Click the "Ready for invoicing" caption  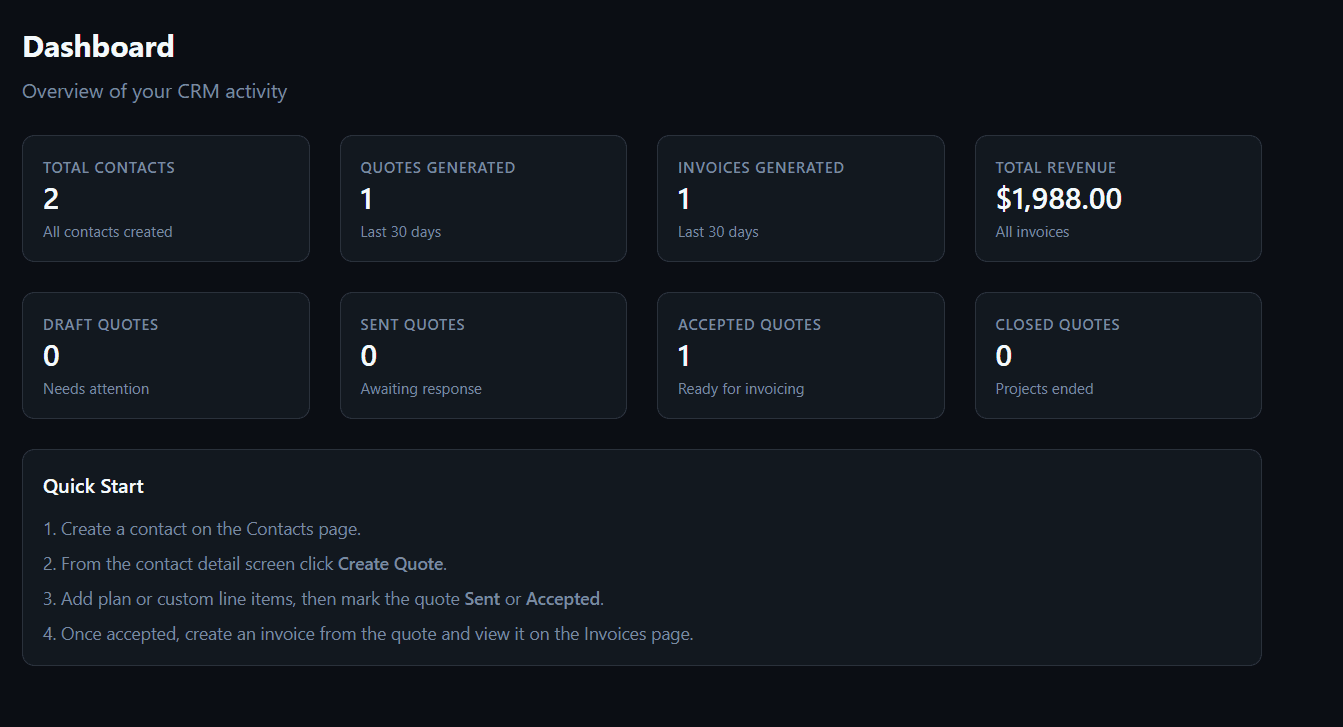(740, 389)
